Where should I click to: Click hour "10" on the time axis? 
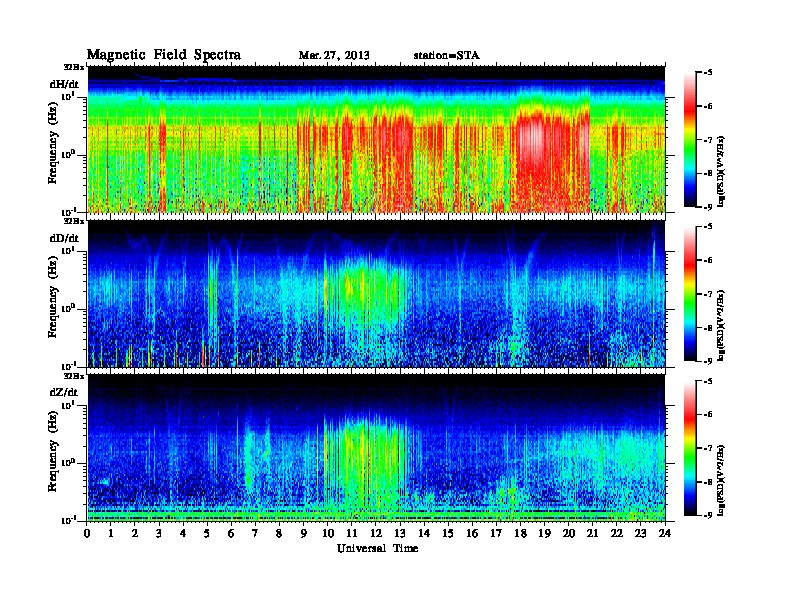tap(328, 533)
